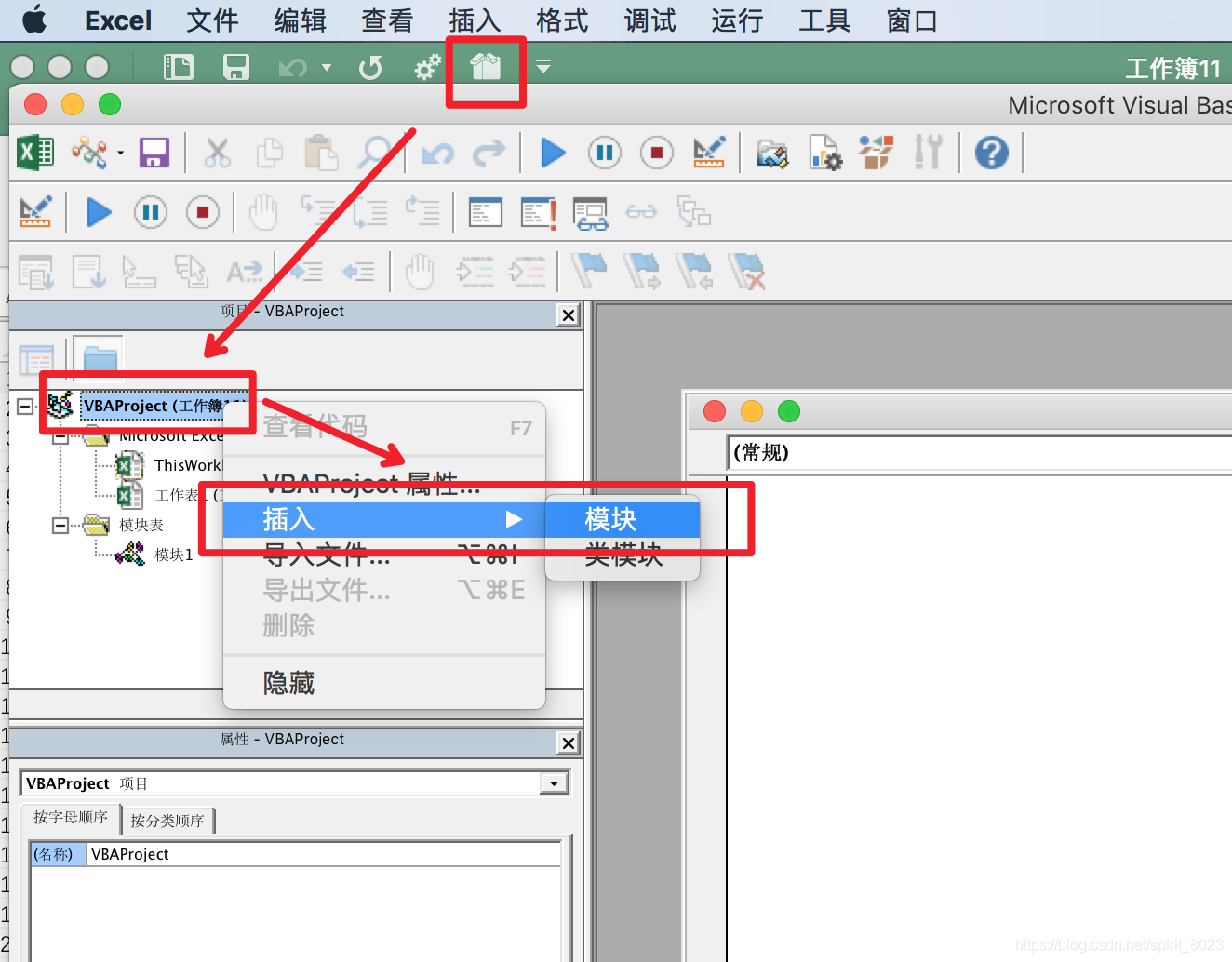Click the Macros gear icon in Excel's toolbar
Viewport: 1232px width, 962px height.
(427, 67)
